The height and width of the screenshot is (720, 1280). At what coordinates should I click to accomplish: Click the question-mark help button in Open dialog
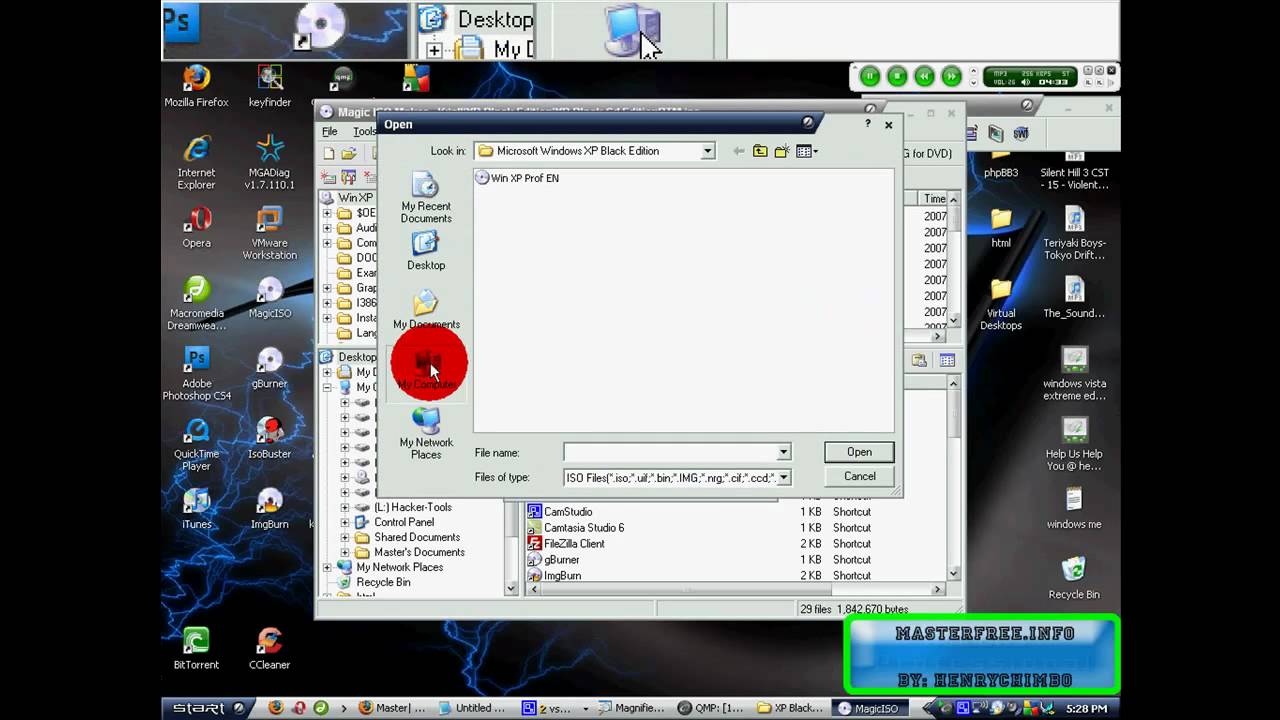tap(867, 124)
